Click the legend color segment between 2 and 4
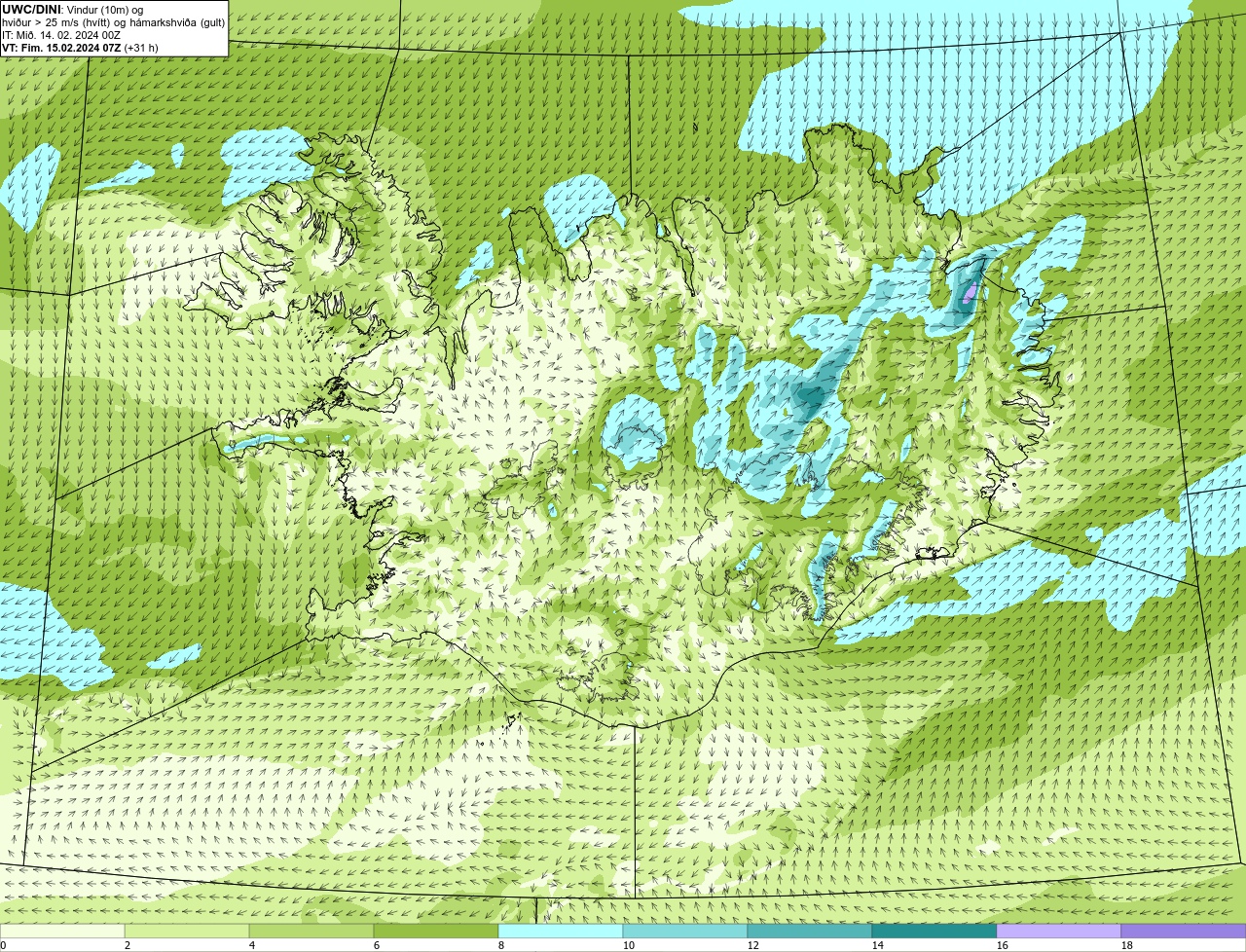The height and width of the screenshot is (952, 1246). [187, 932]
